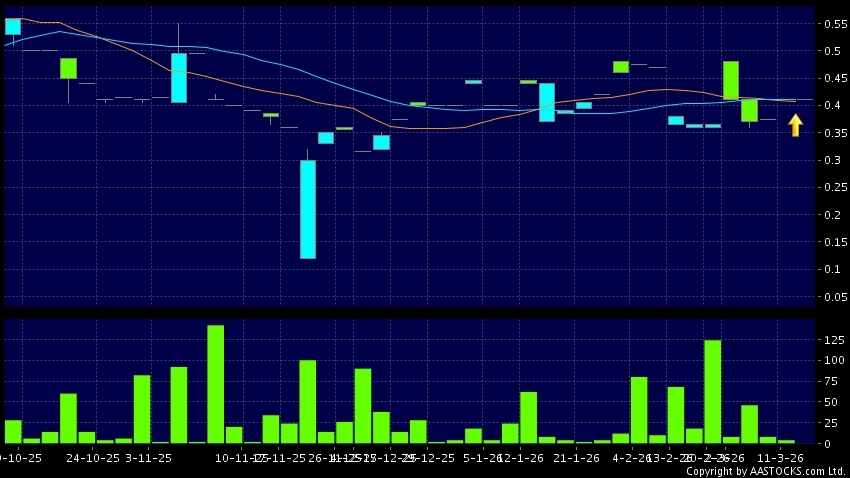Click the 0.05 price axis label

click(x=834, y=297)
